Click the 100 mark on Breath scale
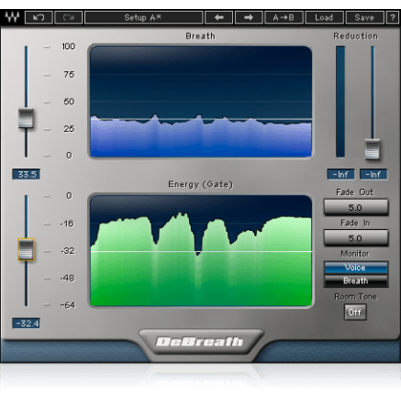Viewport: 401px width, 402px height. point(68,46)
